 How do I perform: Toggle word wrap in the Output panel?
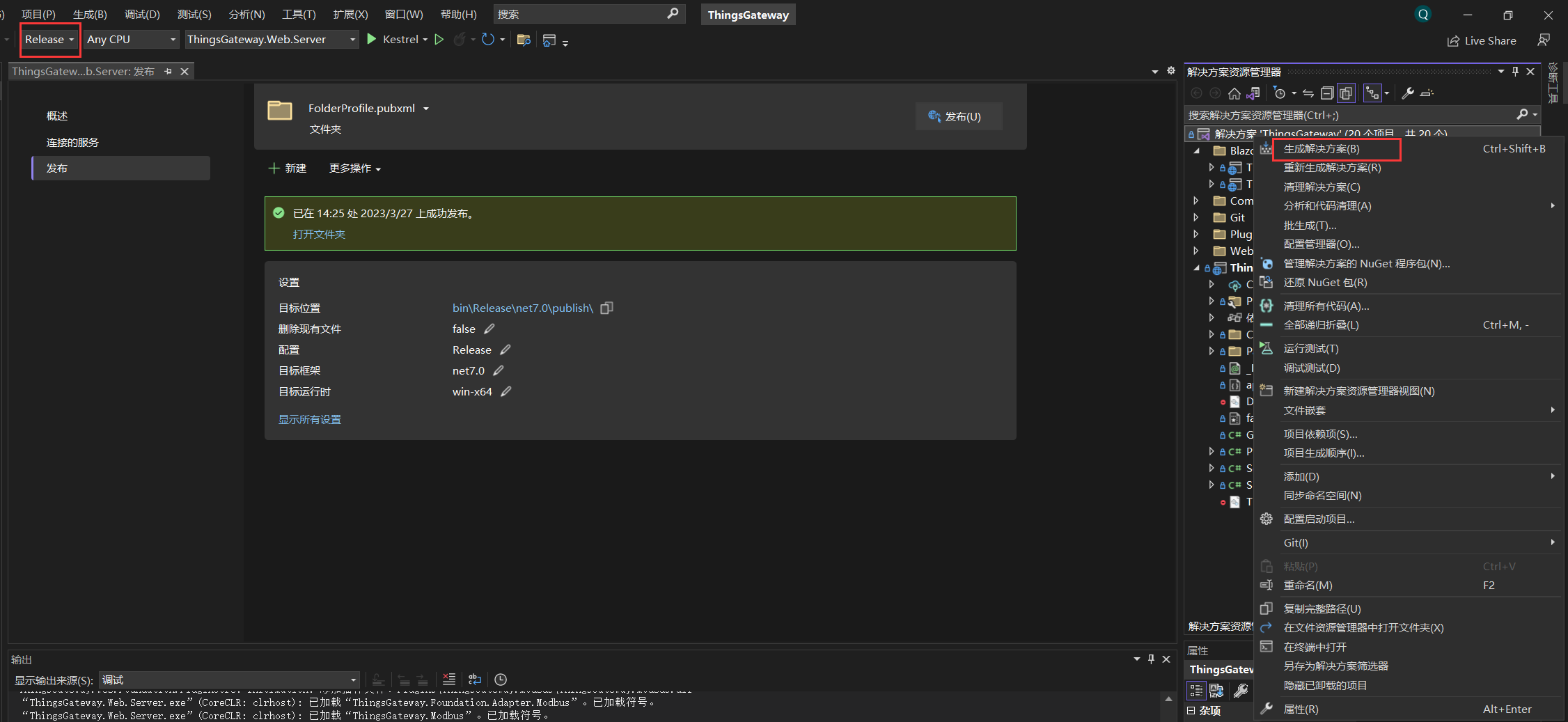(475, 680)
